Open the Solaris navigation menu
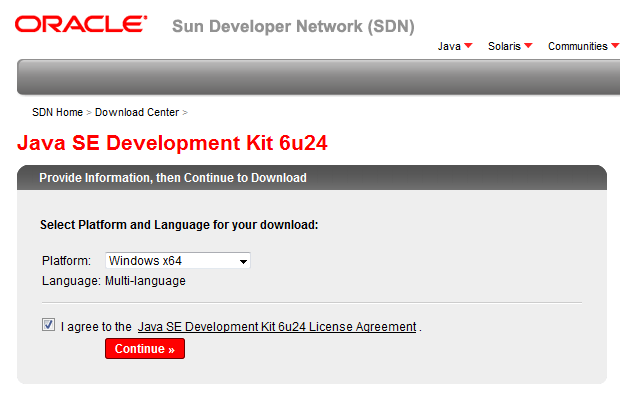Screen dimensions: 620x401 click(510, 46)
